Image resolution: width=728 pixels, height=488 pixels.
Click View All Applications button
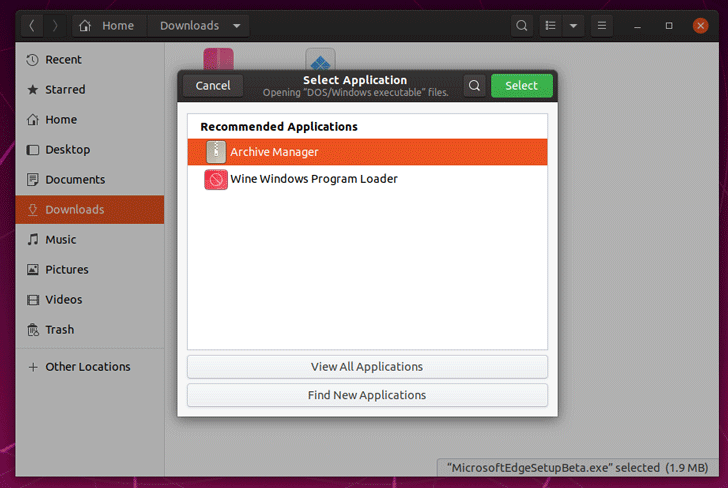point(367,367)
